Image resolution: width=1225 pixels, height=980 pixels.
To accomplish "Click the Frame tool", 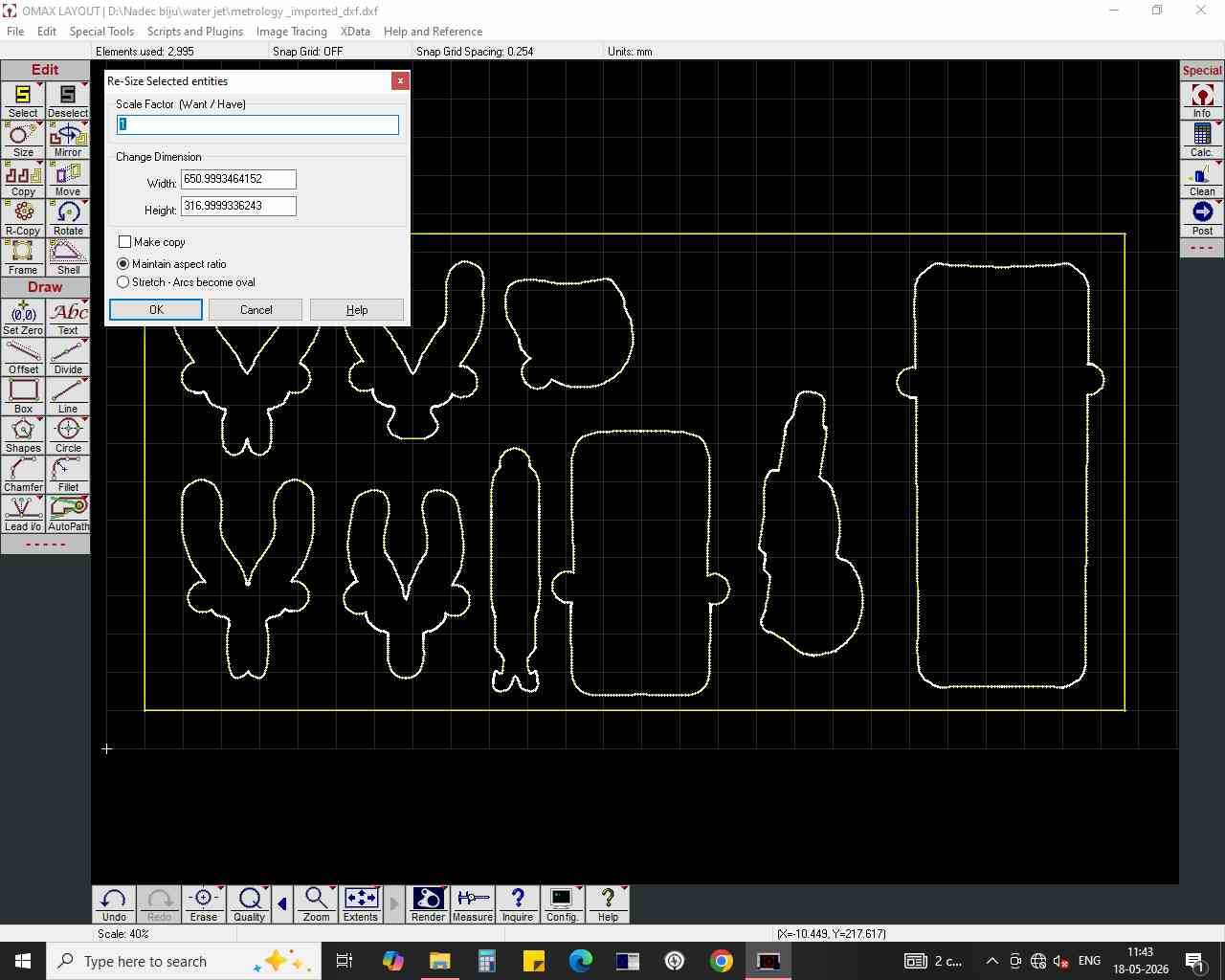I will click(x=23, y=257).
